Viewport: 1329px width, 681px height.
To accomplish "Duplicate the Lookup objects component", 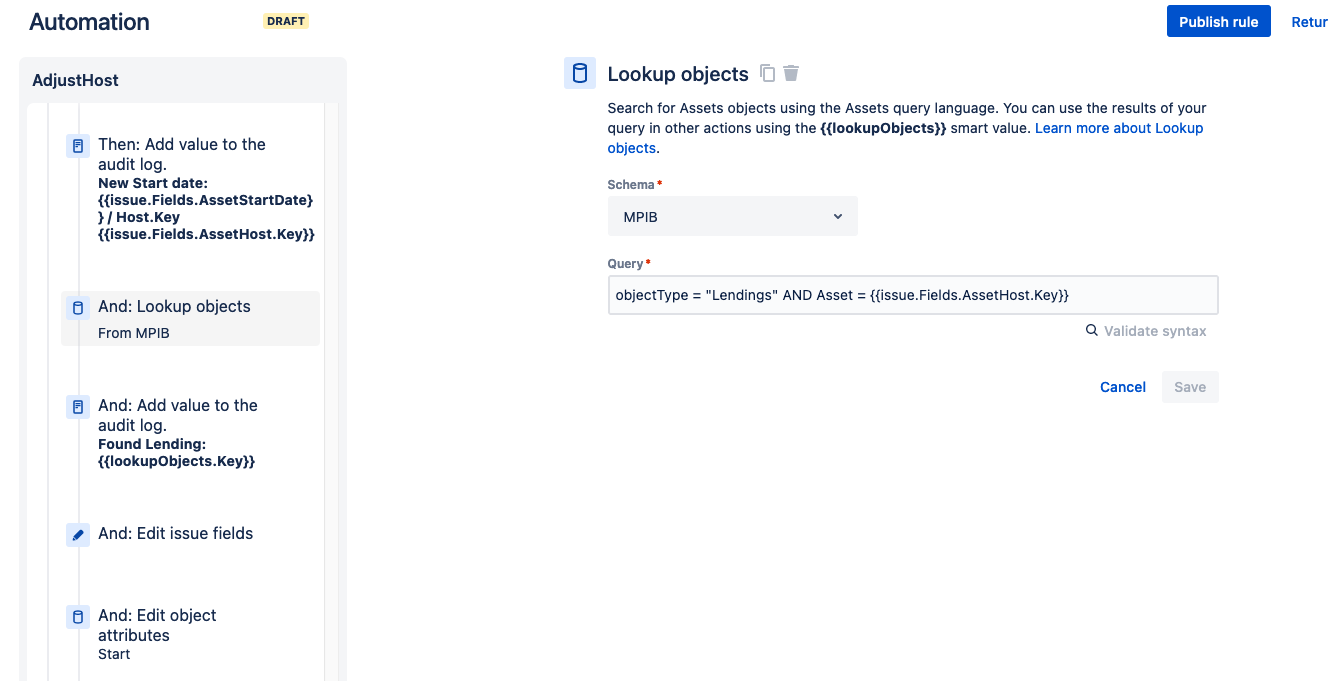I will click(x=768, y=73).
